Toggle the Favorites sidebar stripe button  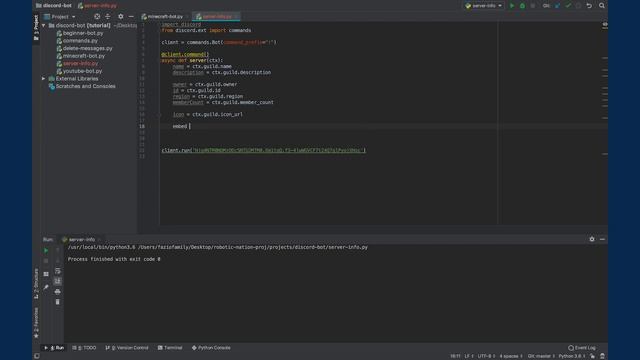36,323
